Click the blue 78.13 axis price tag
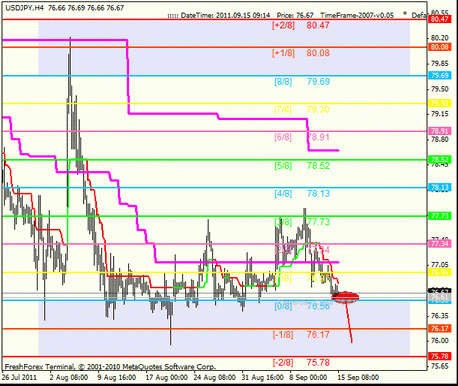This screenshot has width=458, height=386. (x=439, y=188)
